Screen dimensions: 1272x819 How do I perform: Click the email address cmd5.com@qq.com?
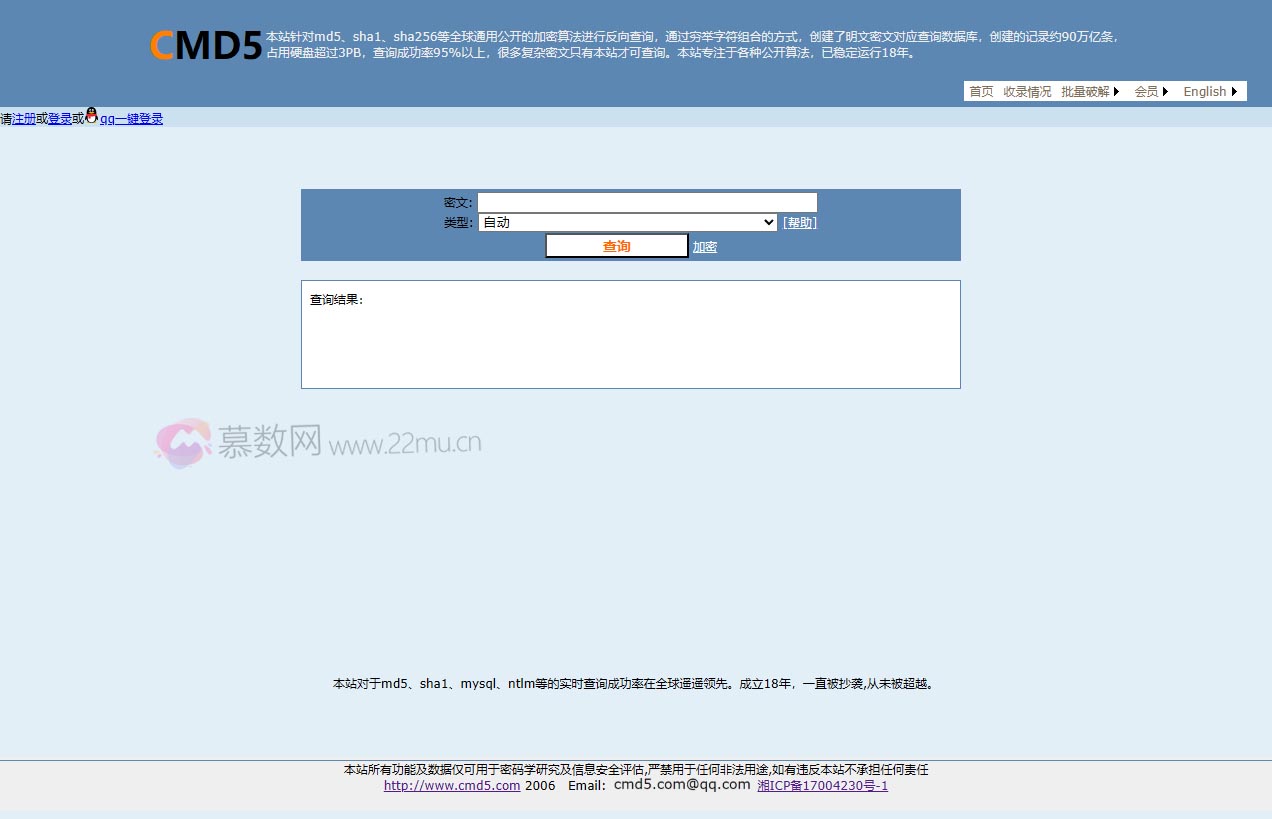(x=680, y=784)
